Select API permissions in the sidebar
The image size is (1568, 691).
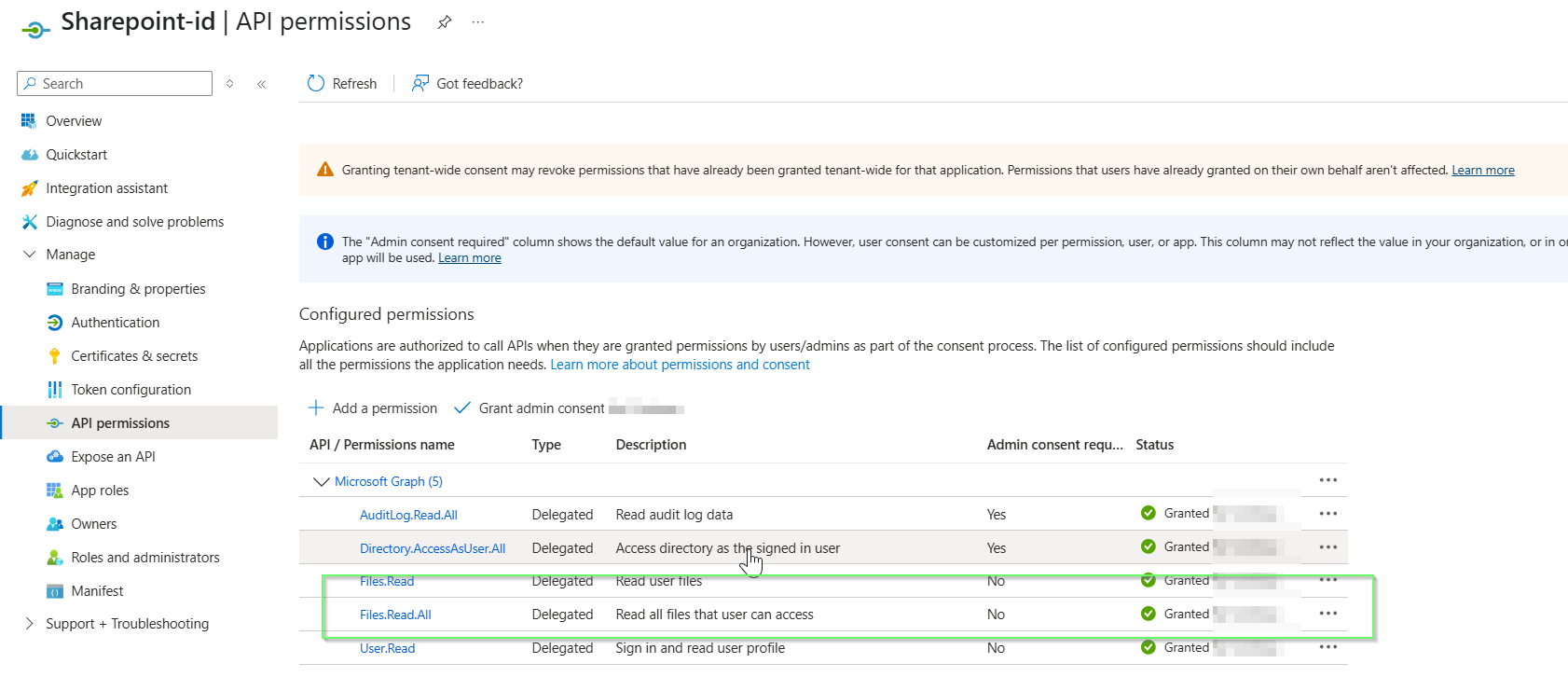pyautogui.click(x=120, y=423)
